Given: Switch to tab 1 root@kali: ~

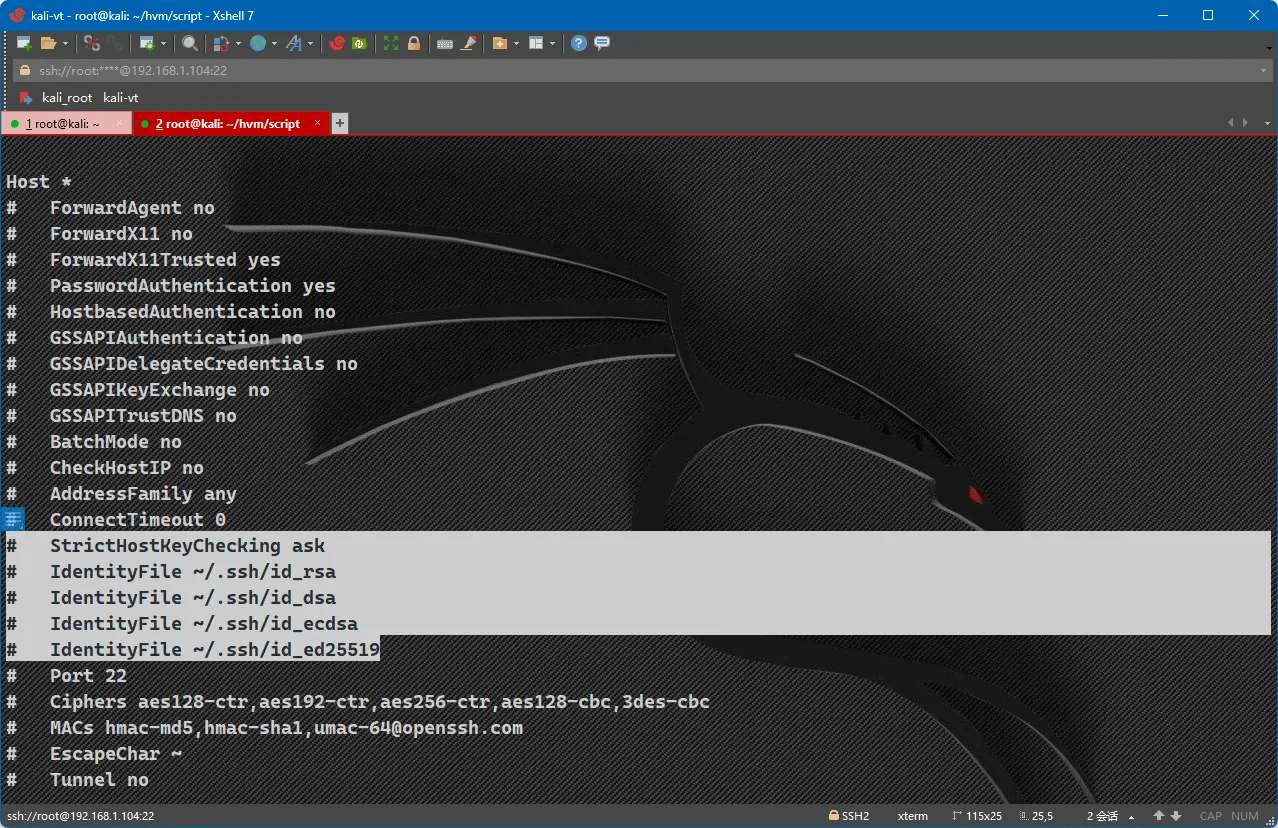Looking at the screenshot, I should [x=62, y=124].
